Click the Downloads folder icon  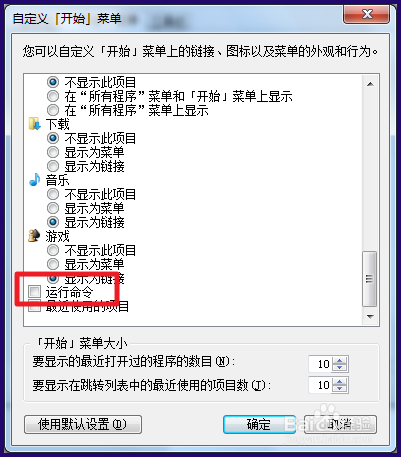click(35, 124)
